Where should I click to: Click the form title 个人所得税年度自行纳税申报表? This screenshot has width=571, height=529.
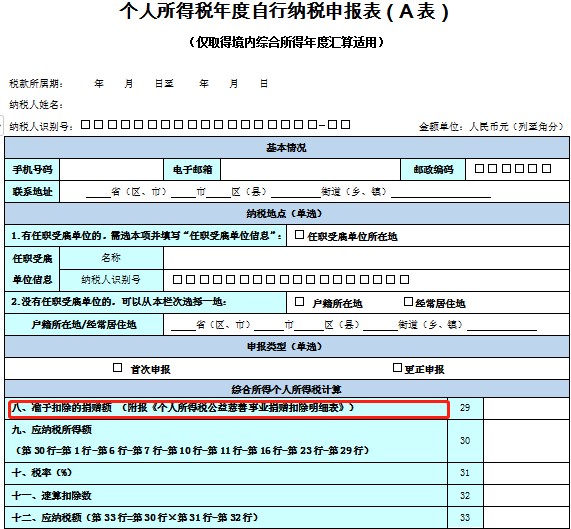click(x=284, y=12)
